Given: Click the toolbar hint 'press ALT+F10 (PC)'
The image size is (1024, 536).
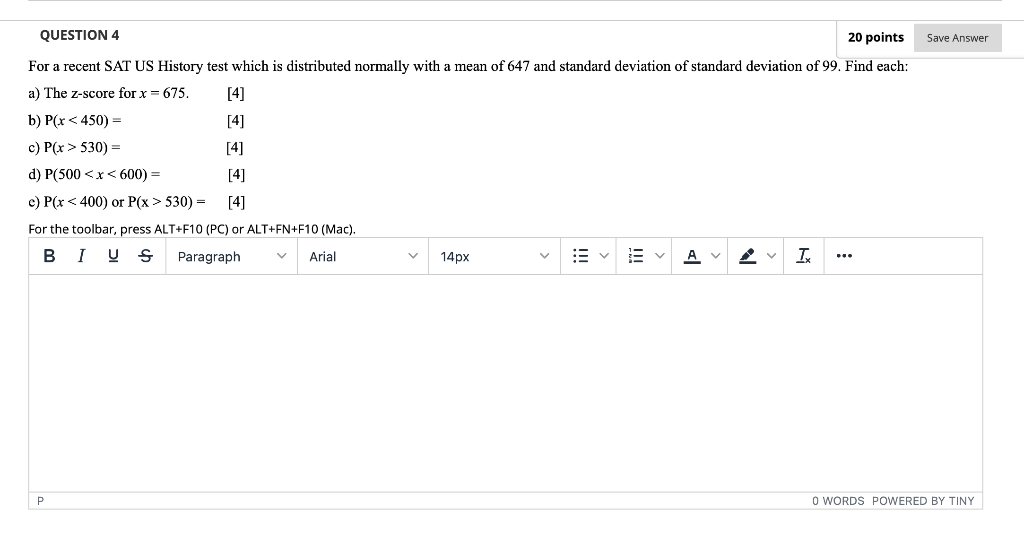Looking at the screenshot, I should [x=174, y=229].
